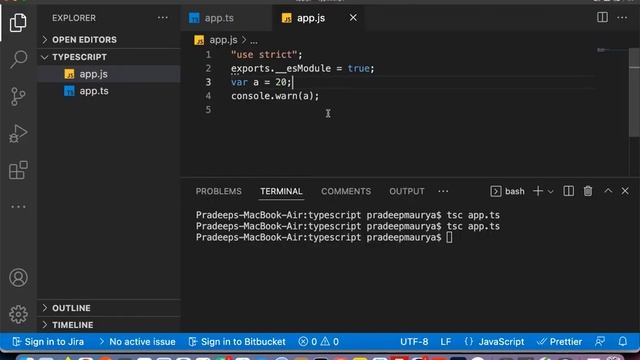Show additional activity bar views ellipsis
The image size is (640, 360).
click(18, 207)
